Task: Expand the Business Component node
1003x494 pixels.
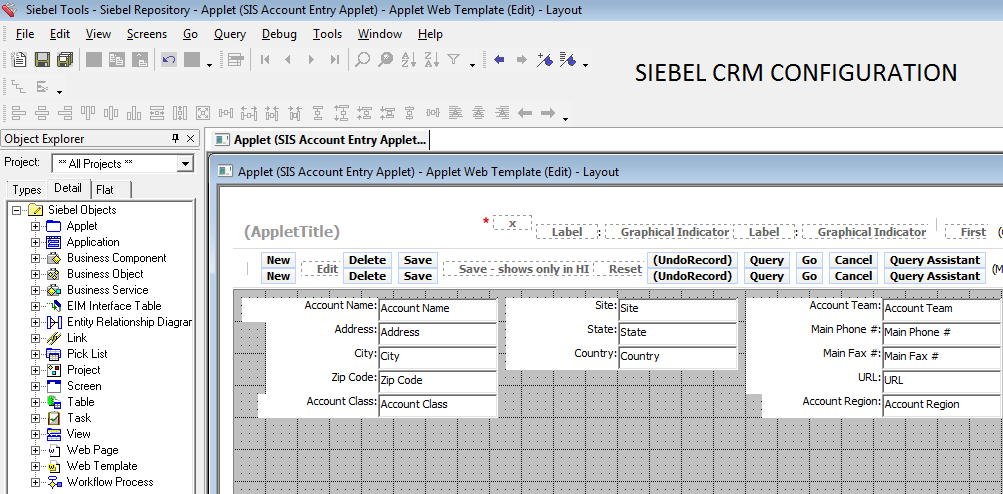Action: (35, 258)
